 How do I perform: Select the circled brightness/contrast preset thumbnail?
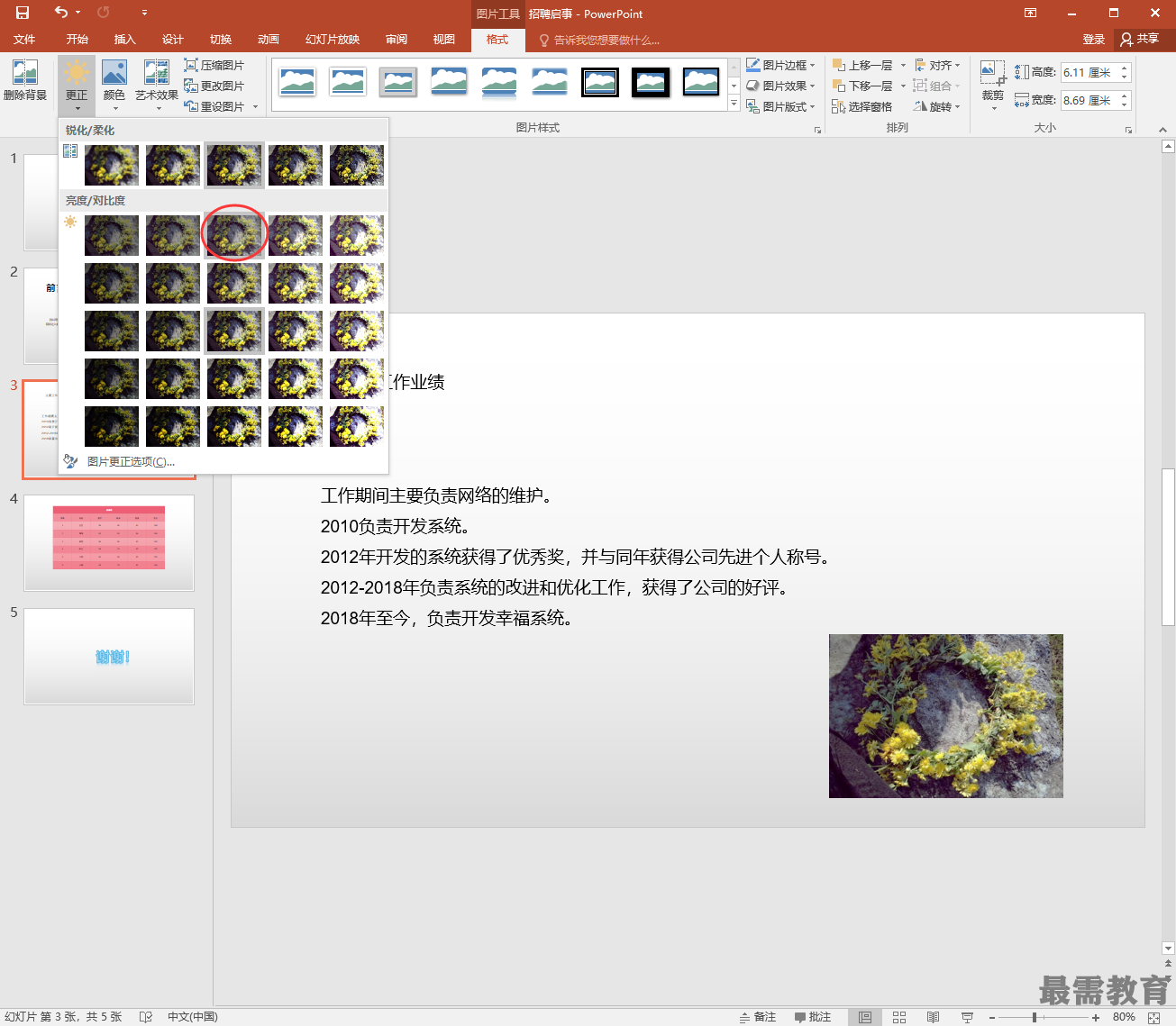point(234,235)
